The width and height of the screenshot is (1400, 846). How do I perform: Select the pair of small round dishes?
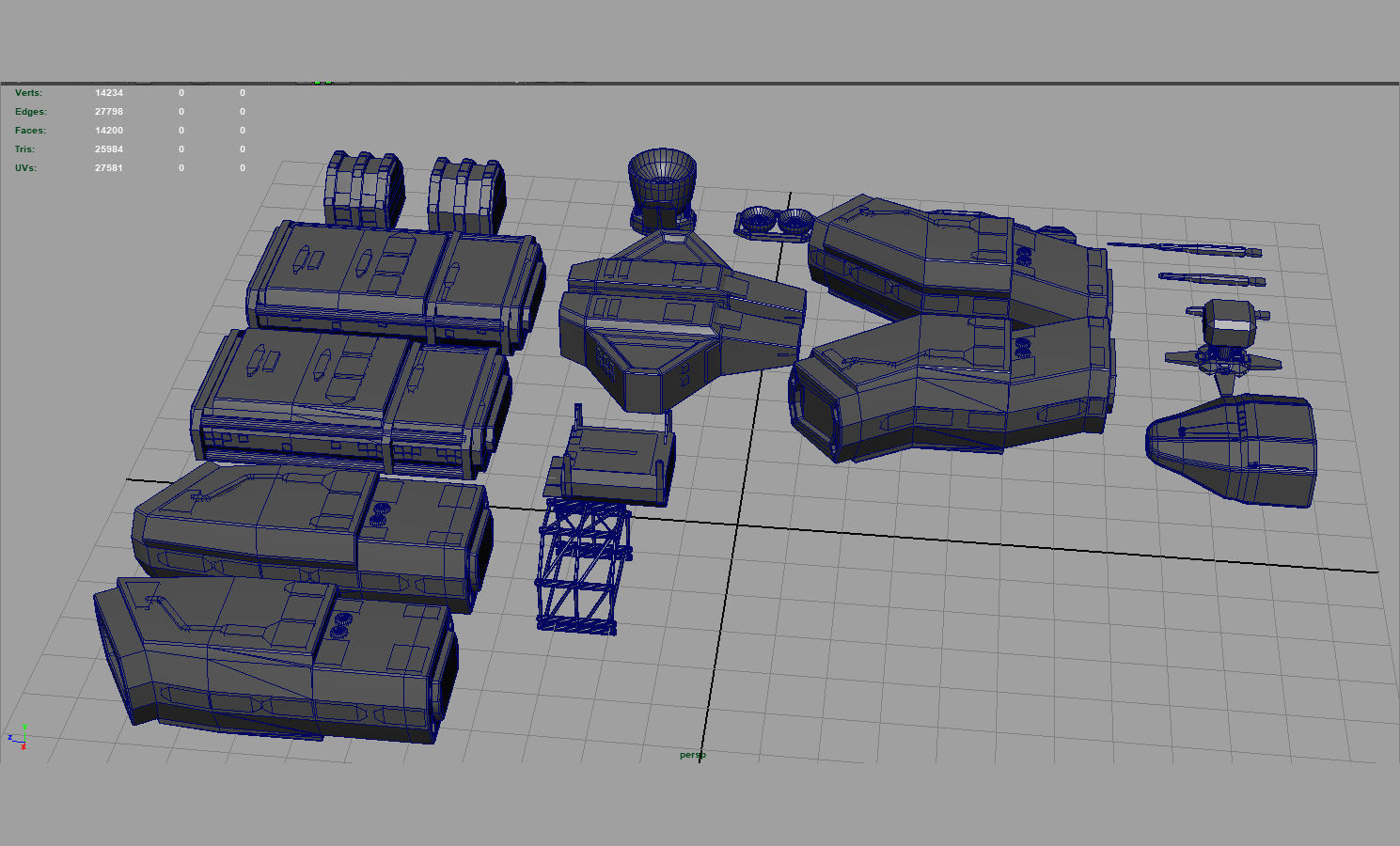(777, 224)
